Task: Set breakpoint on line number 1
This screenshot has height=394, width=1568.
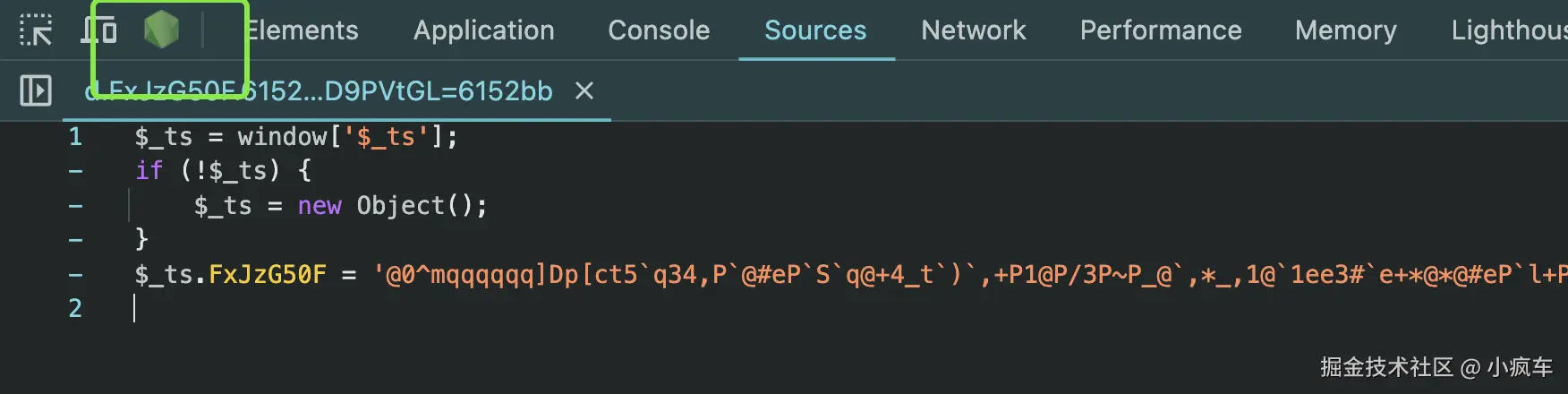Action: point(75,137)
